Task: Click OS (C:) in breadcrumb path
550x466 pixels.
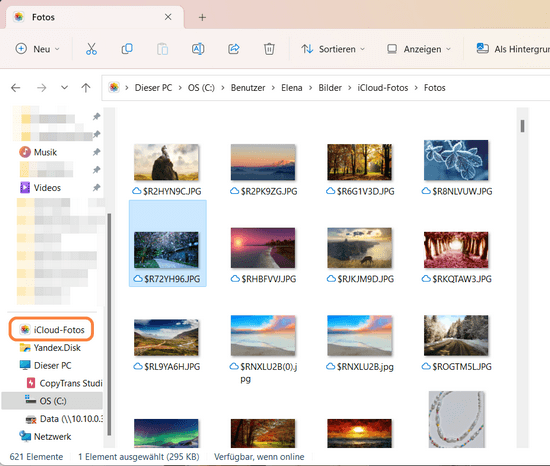Action: (201, 88)
